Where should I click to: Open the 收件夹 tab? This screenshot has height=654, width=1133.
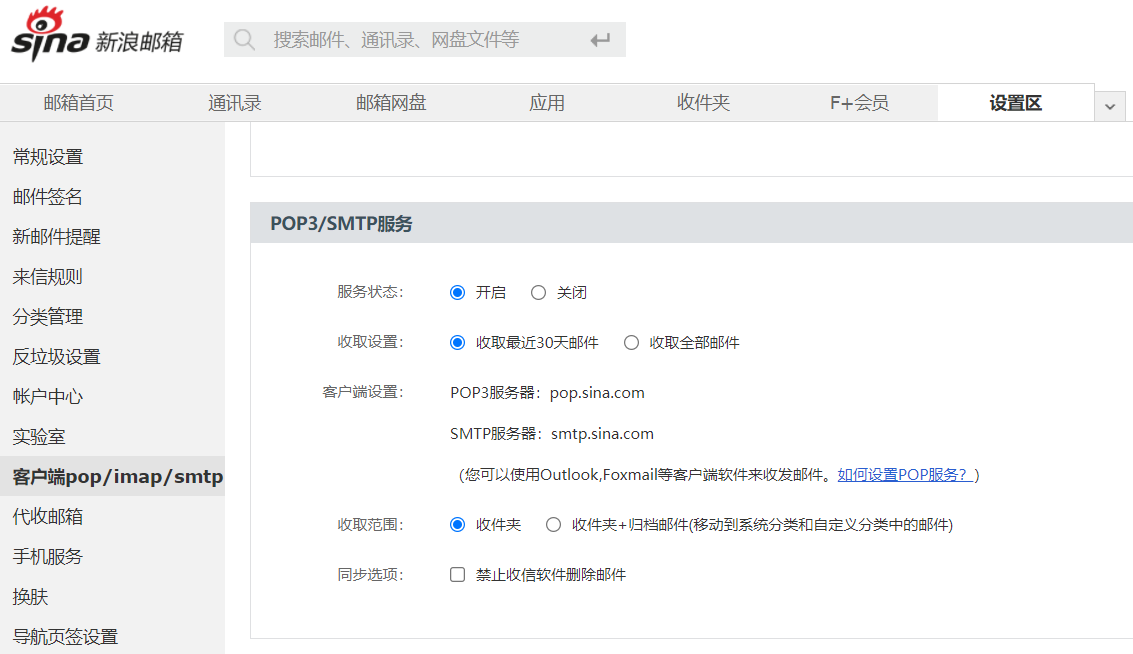pos(703,103)
